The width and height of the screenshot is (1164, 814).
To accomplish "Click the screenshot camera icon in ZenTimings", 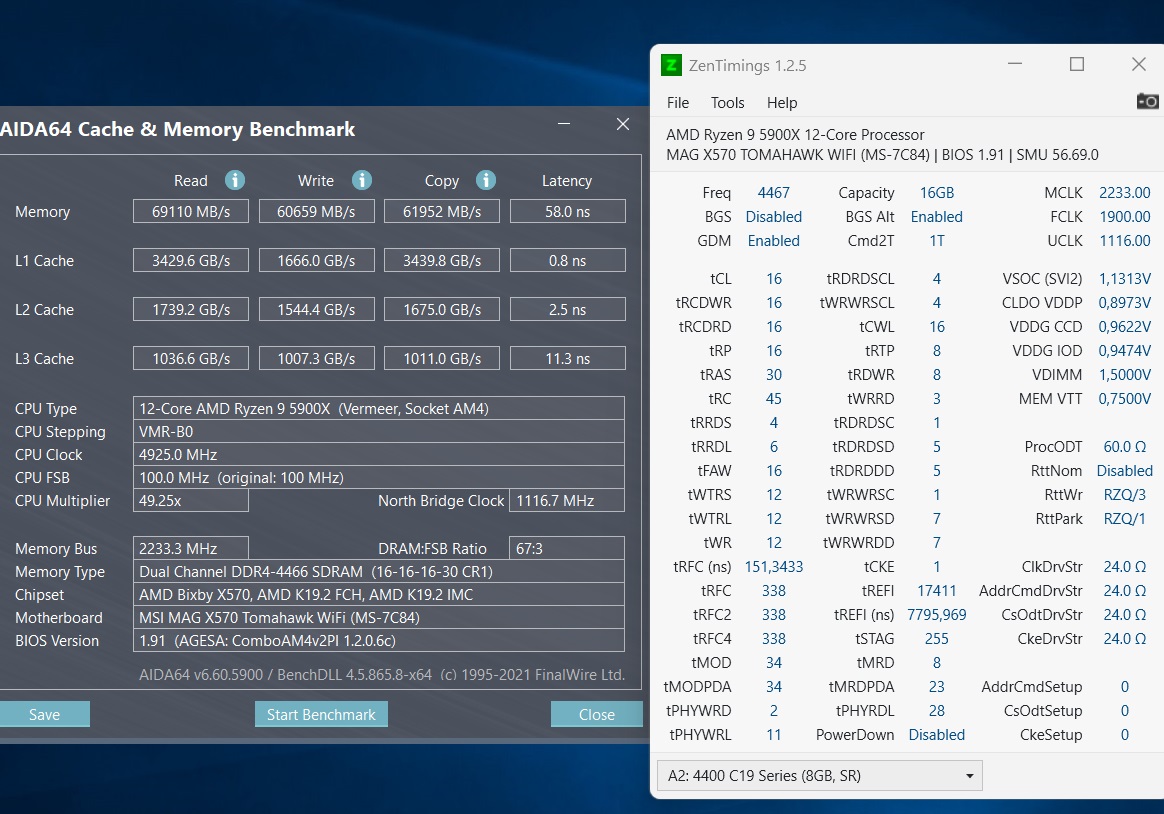I will click(x=1147, y=101).
